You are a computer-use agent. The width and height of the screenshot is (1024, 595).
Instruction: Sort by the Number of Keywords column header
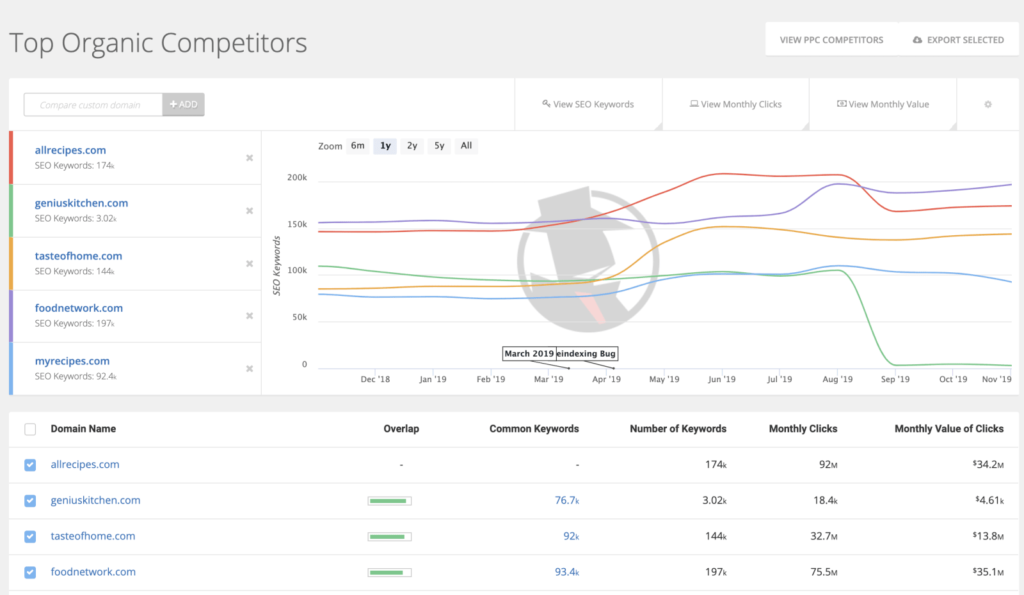click(678, 429)
